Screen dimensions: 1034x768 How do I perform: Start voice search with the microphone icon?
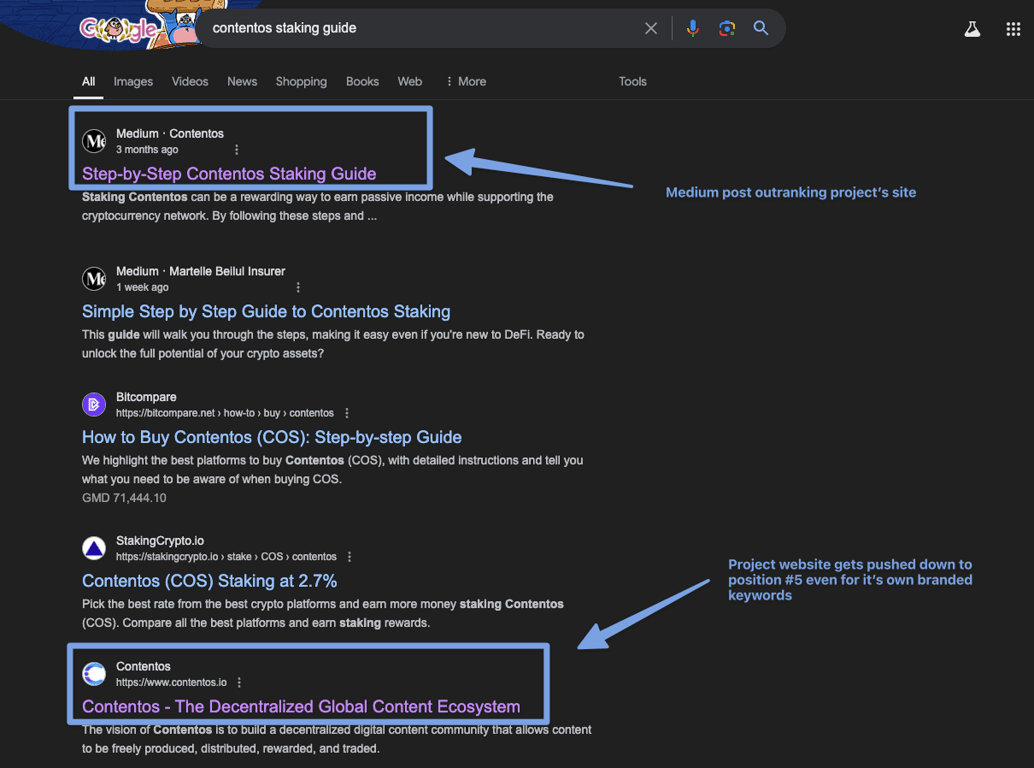pos(692,28)
